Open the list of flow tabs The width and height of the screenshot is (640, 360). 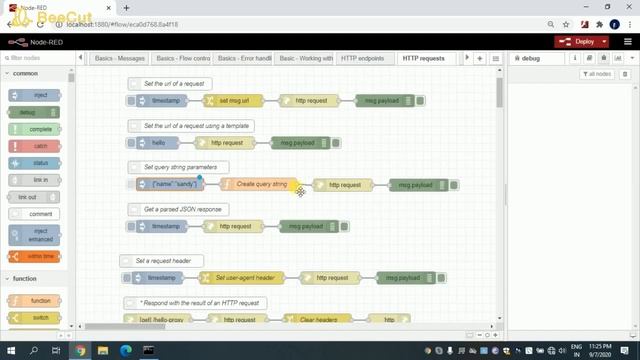point(496,58)
